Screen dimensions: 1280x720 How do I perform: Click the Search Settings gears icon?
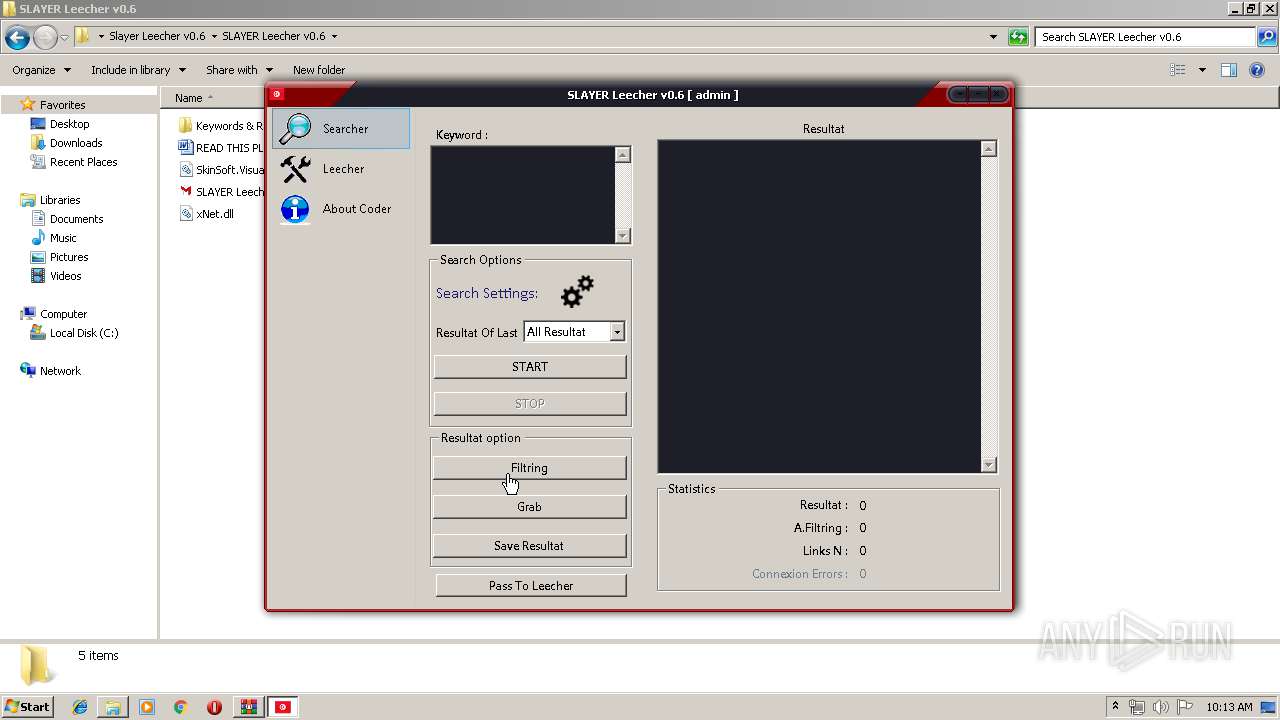(x=577, y=292)
